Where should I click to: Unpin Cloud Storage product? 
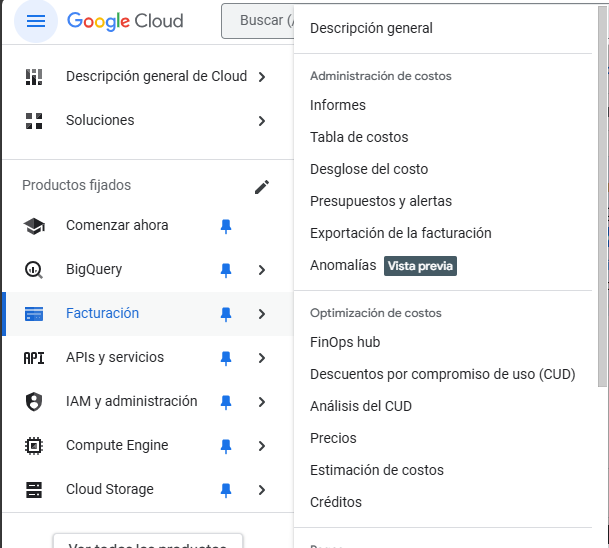226,490
